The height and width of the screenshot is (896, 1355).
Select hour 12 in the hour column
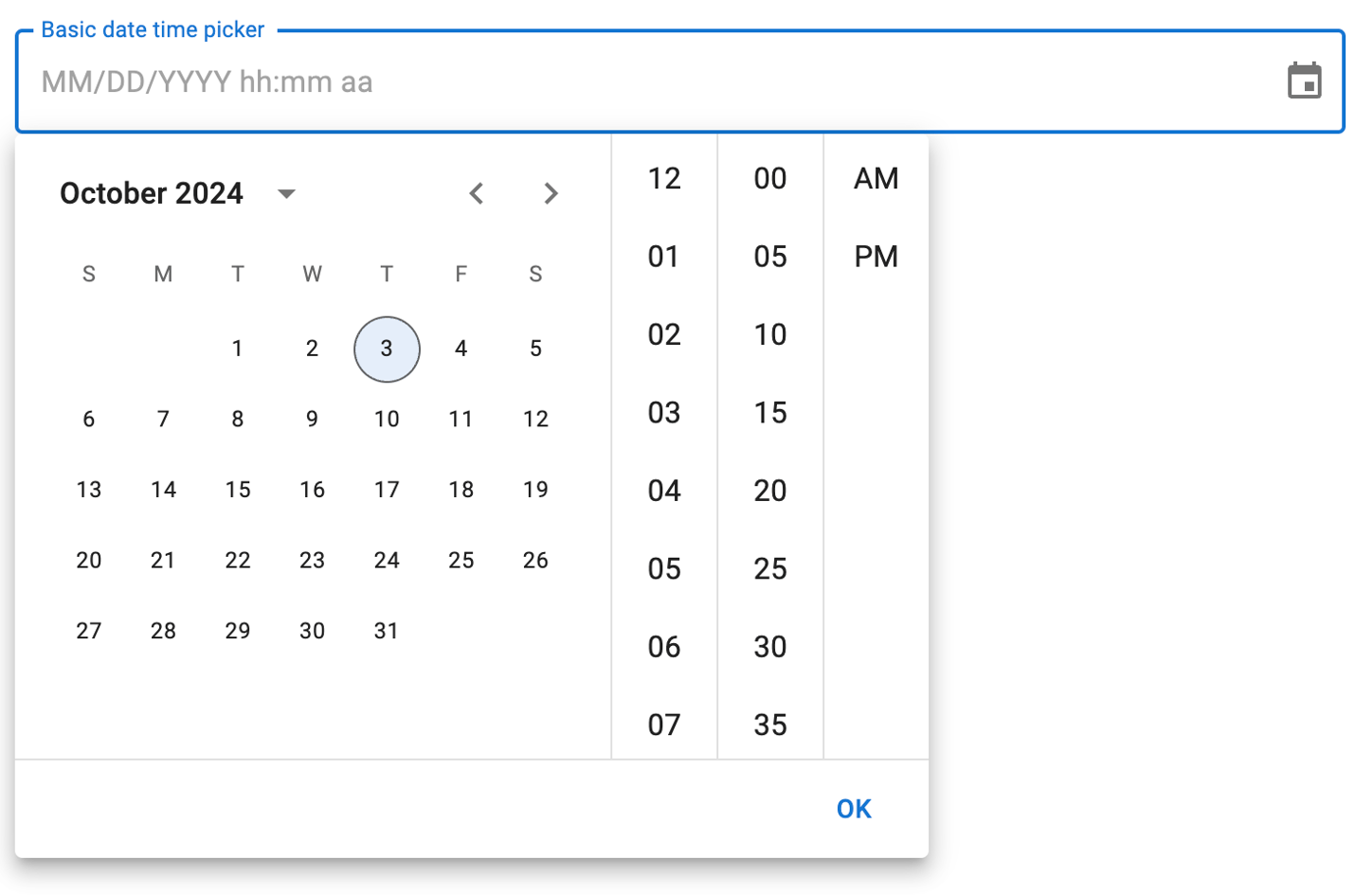click(664, 178)
